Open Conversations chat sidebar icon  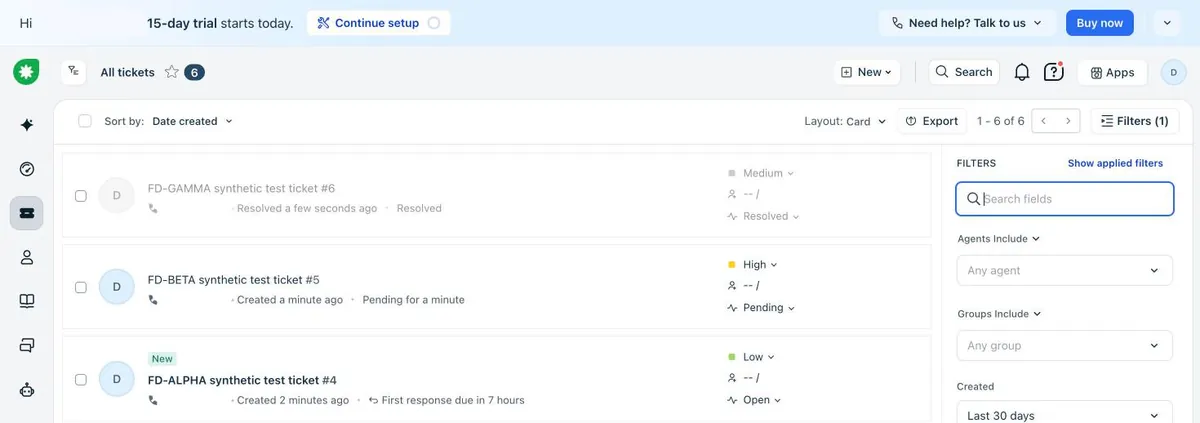pos(27,346)
